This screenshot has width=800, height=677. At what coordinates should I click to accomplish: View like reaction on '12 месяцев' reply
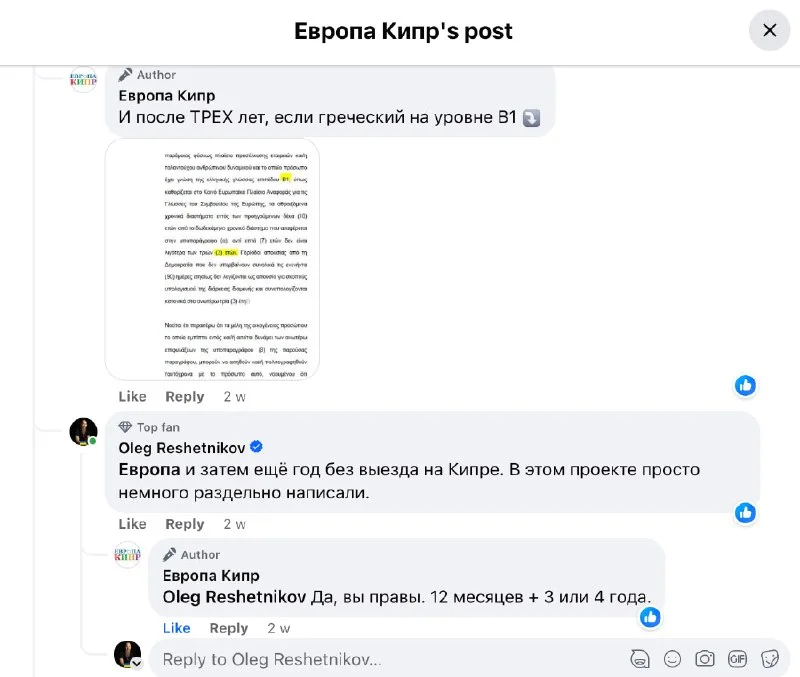[x=650, y=617]
